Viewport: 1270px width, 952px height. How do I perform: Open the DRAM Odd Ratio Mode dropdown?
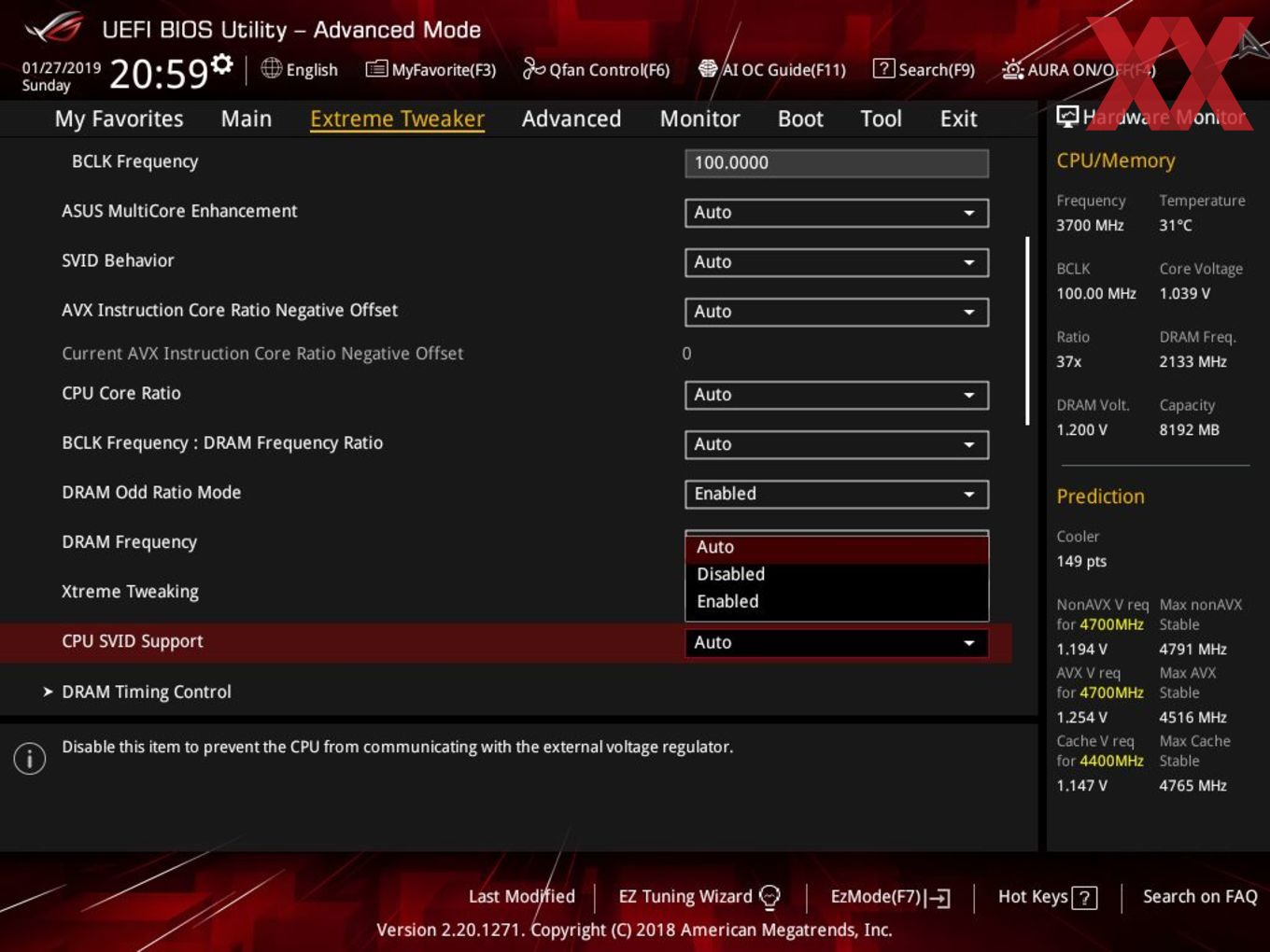click(x=837, y=494)
